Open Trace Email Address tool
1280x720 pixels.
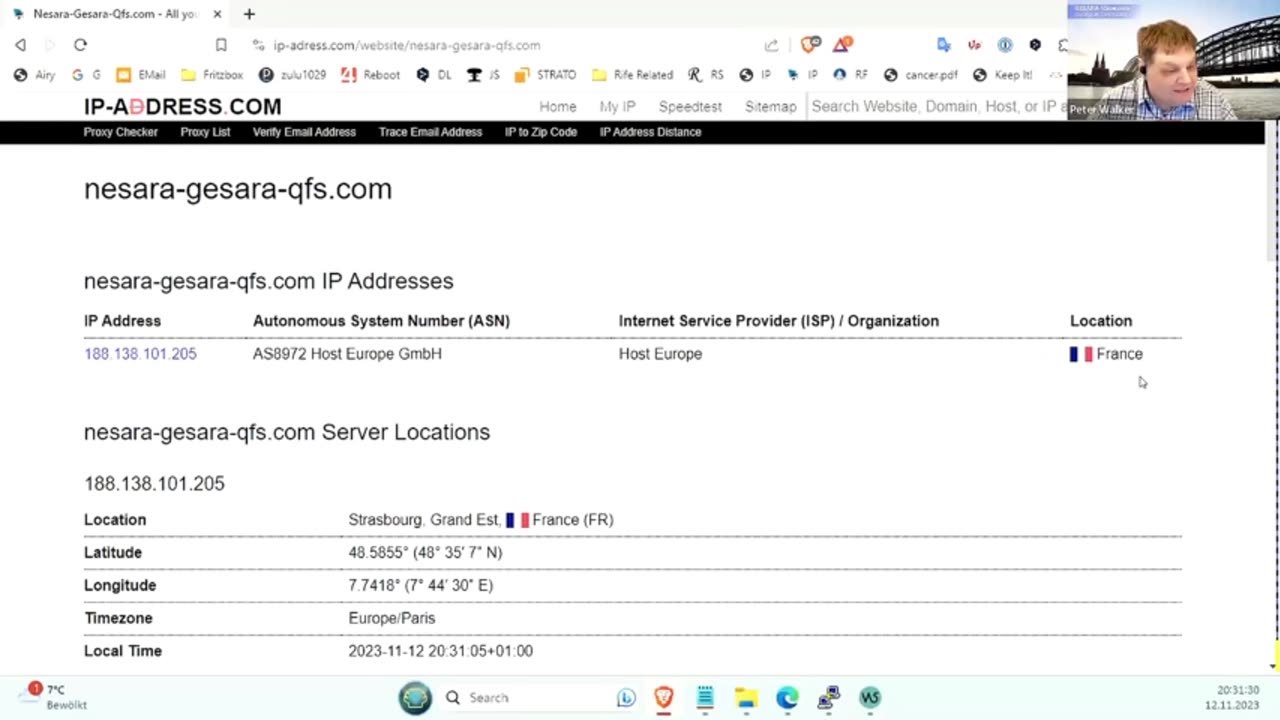coord(430,132)
